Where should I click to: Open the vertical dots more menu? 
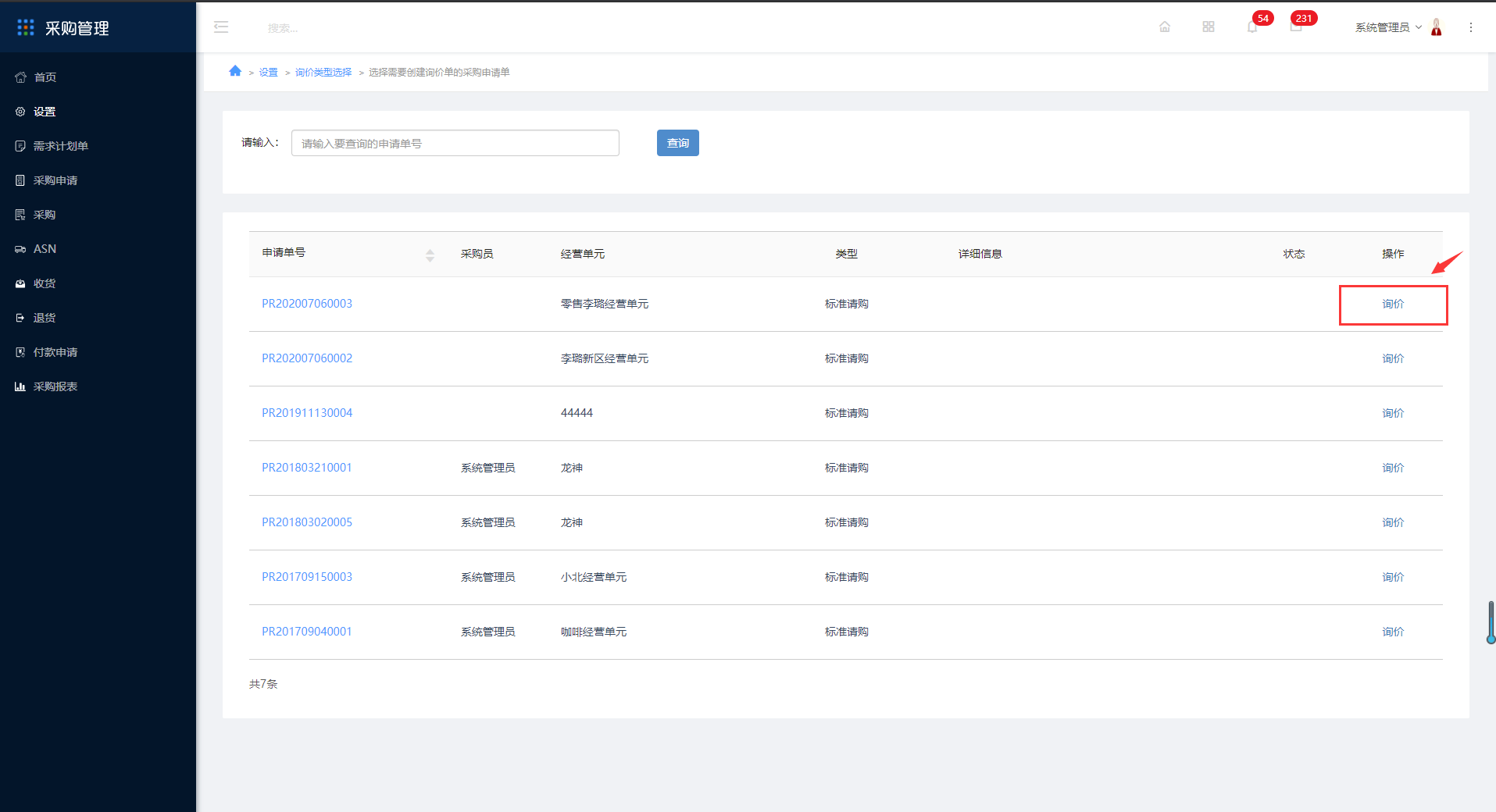coord(1471,27)
